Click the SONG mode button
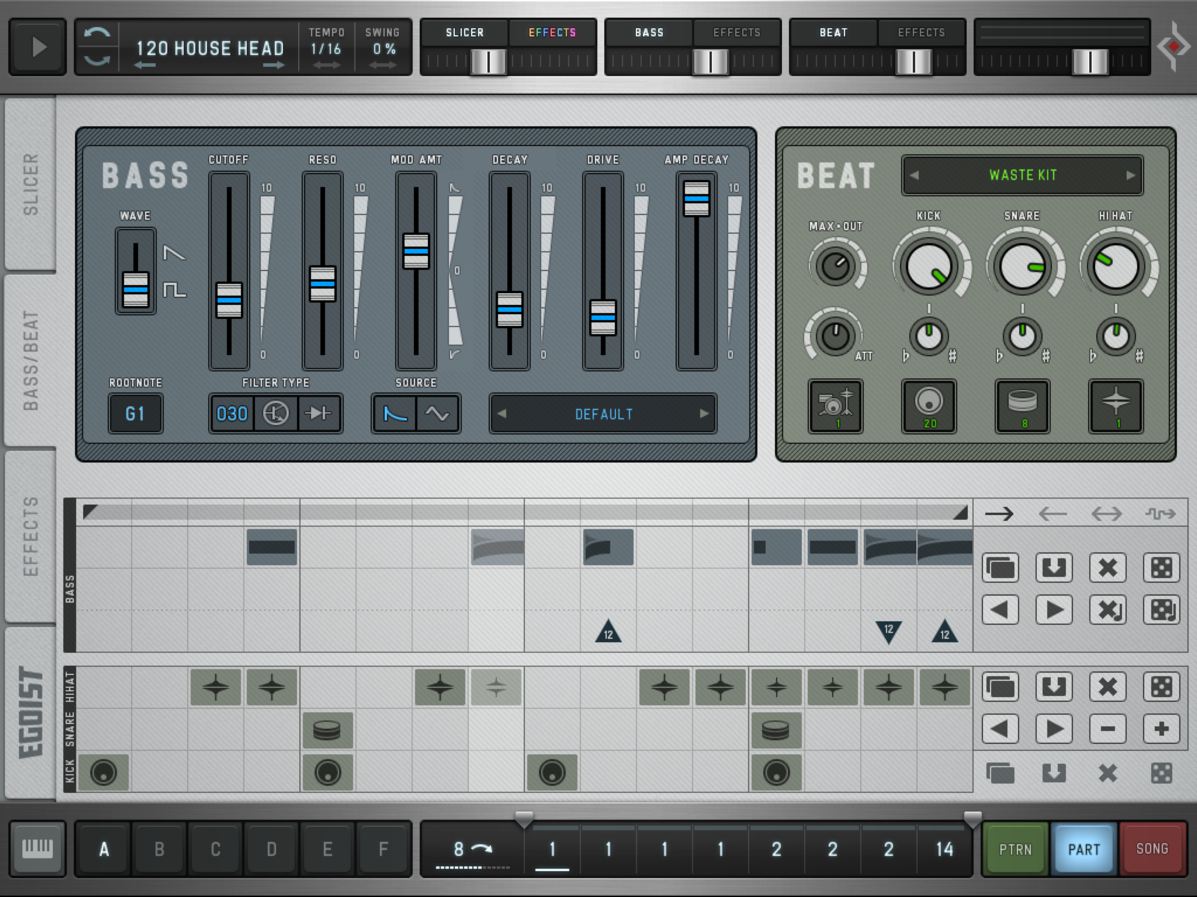 [x=1152, y=849]
